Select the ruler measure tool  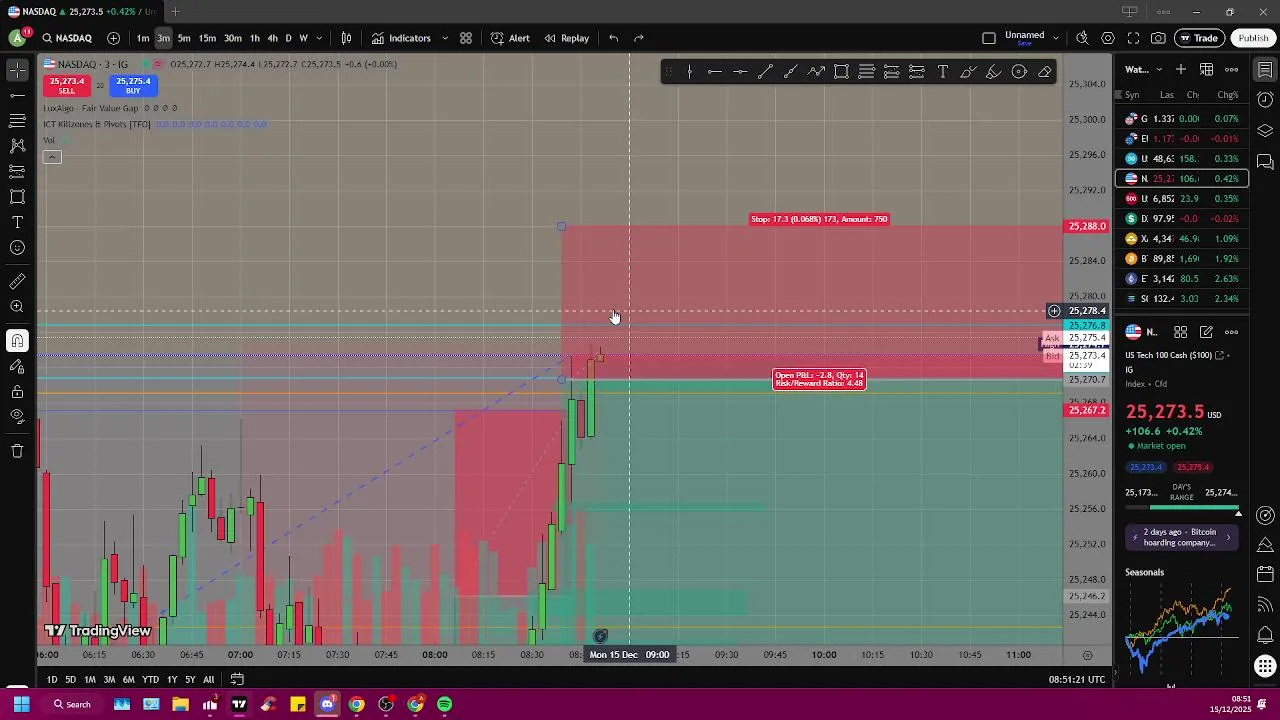pos(17,282)
